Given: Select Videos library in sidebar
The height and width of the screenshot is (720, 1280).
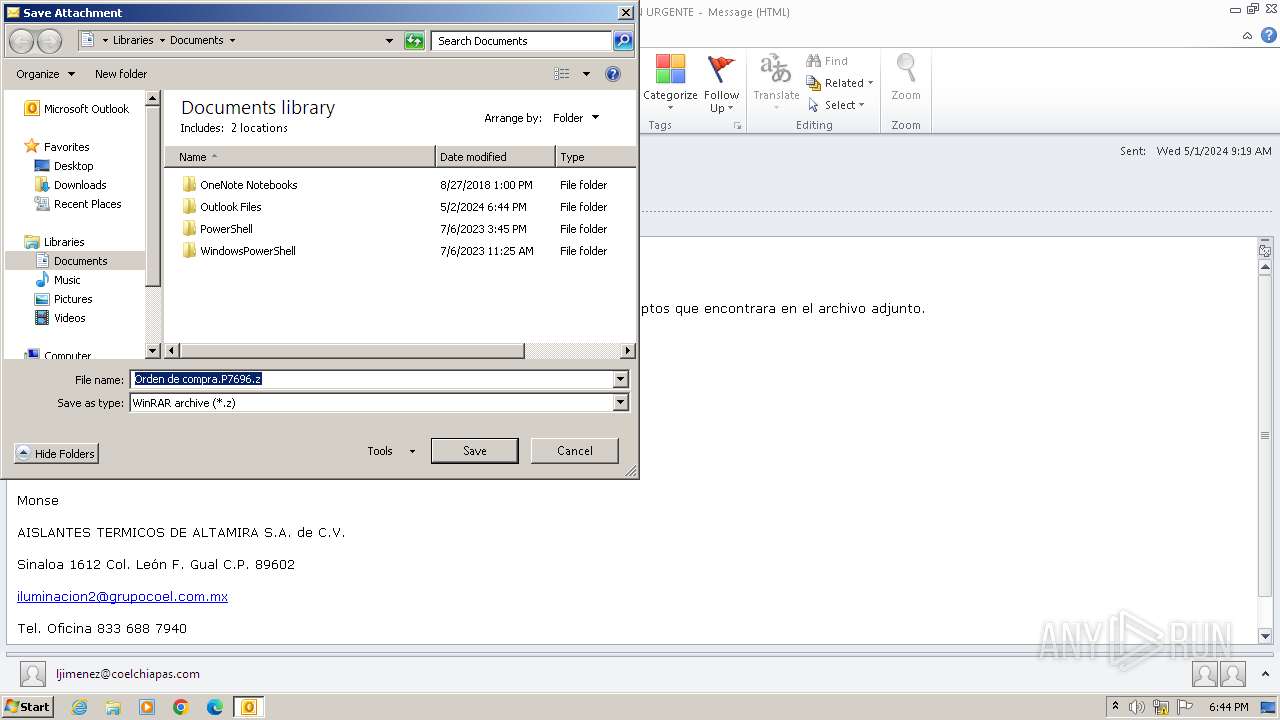Looking at the screenshot, I should click(60, 318).
